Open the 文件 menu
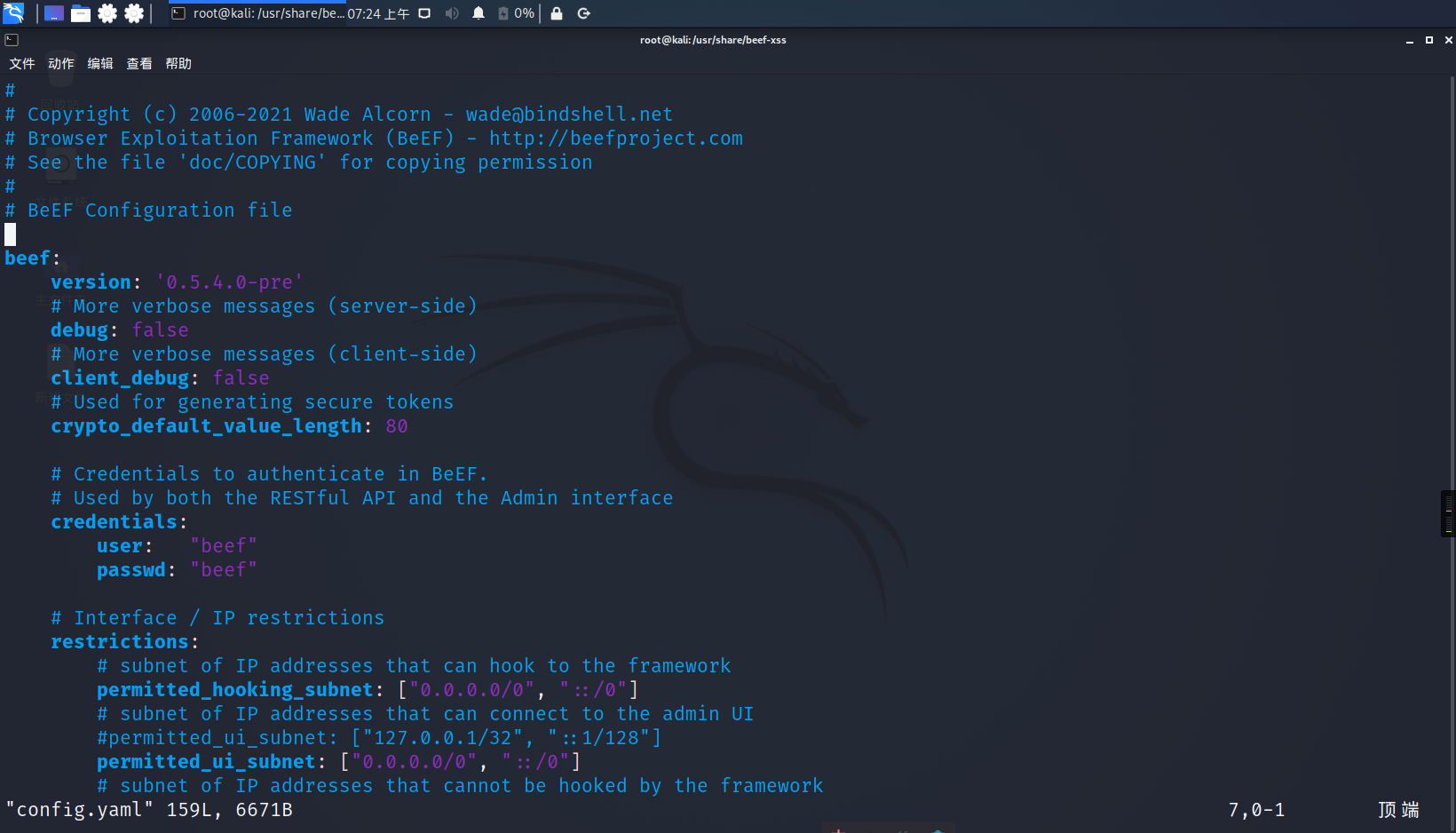Image resolution: width=1456 pixels, height=833 pixels. pos(22,63)
